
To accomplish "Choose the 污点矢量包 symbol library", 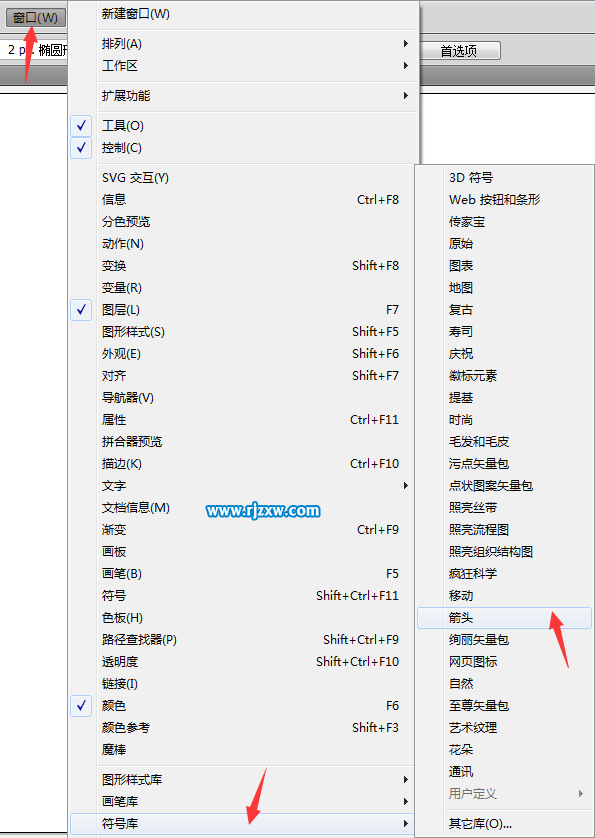I will click(x=504, y=463).
